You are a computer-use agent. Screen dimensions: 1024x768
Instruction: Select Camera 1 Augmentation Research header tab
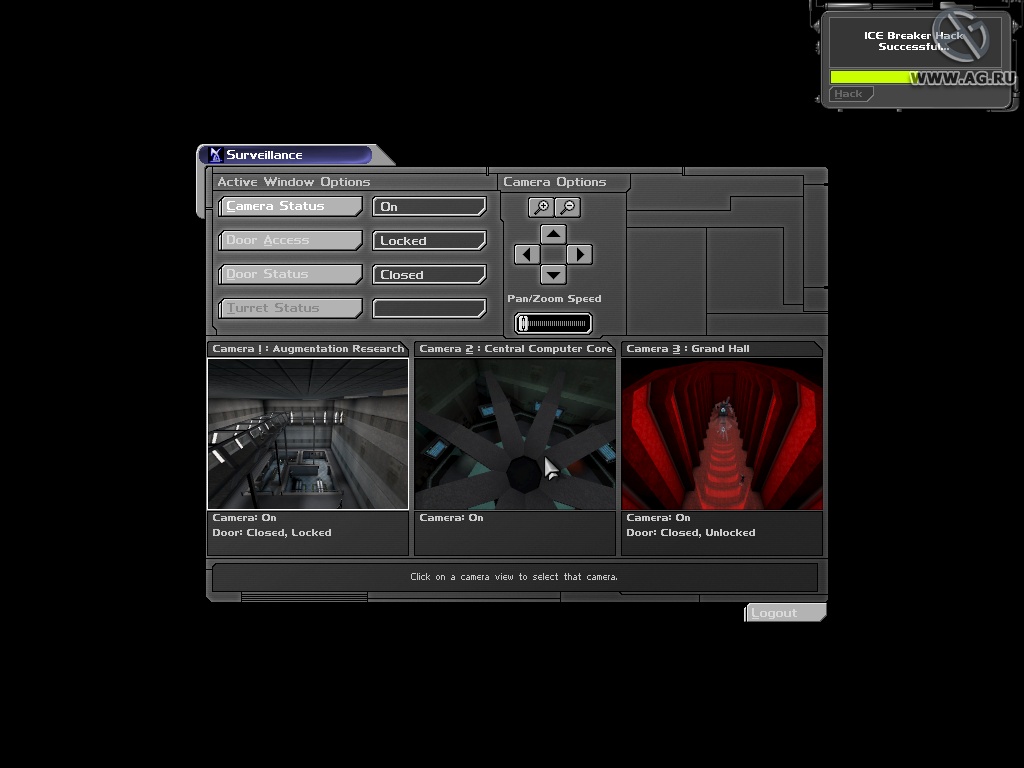pyautogui.click(x=308, y=349)
